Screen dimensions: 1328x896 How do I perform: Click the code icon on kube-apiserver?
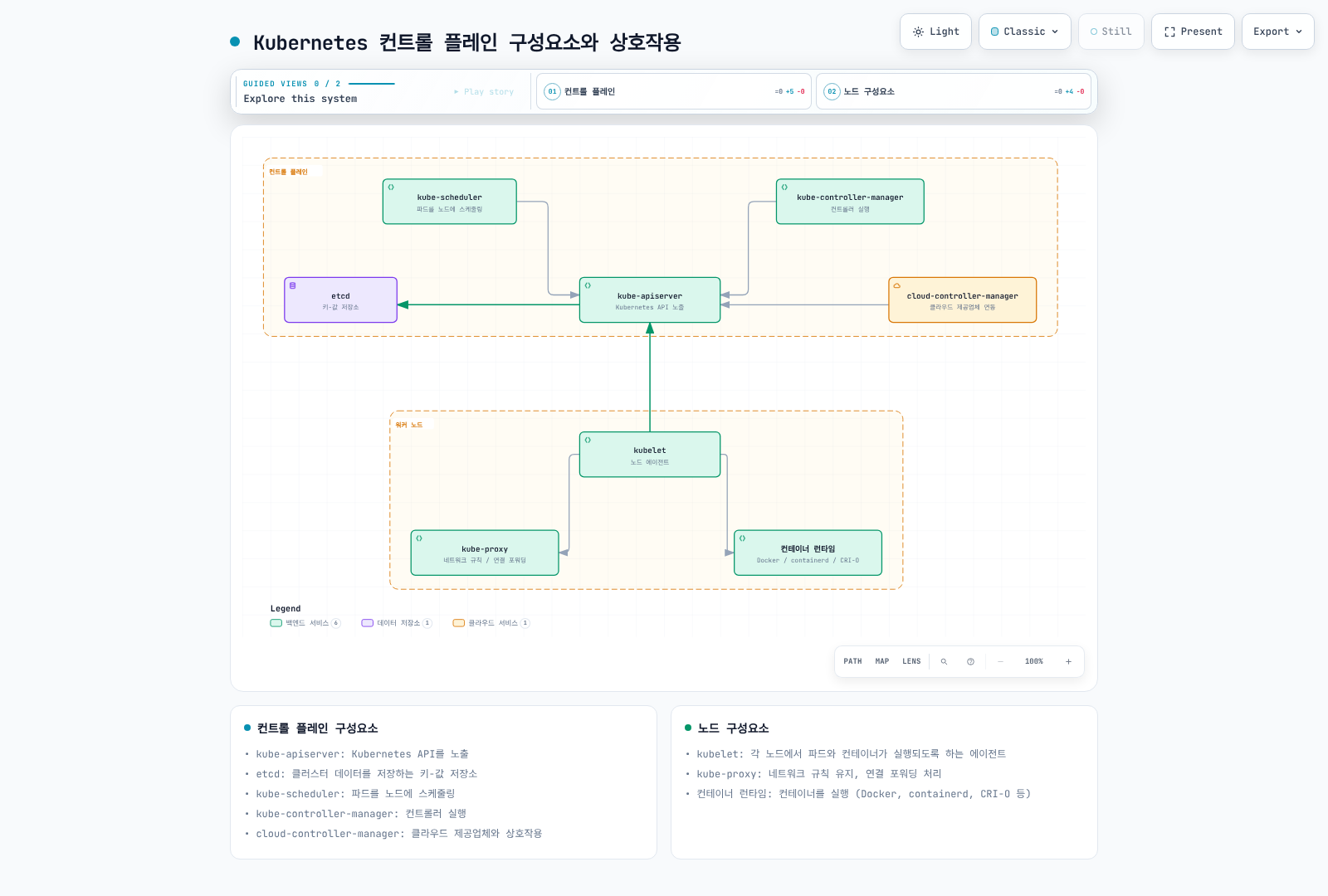click(588, 285)
